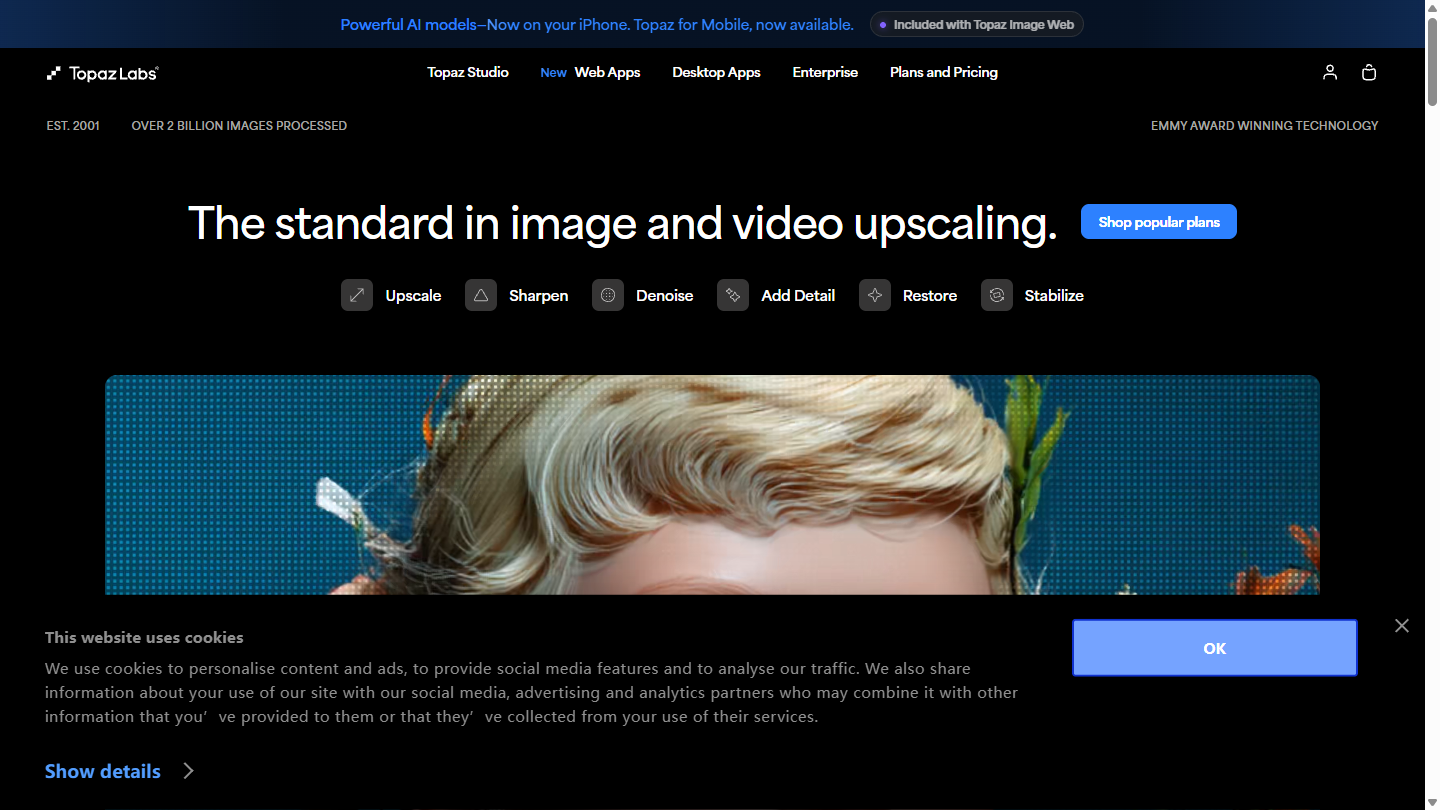Close the cookie banner with X
The width and height of the screenshot is (1440, 810).
pyautogui.click(x=1402, y=625)
